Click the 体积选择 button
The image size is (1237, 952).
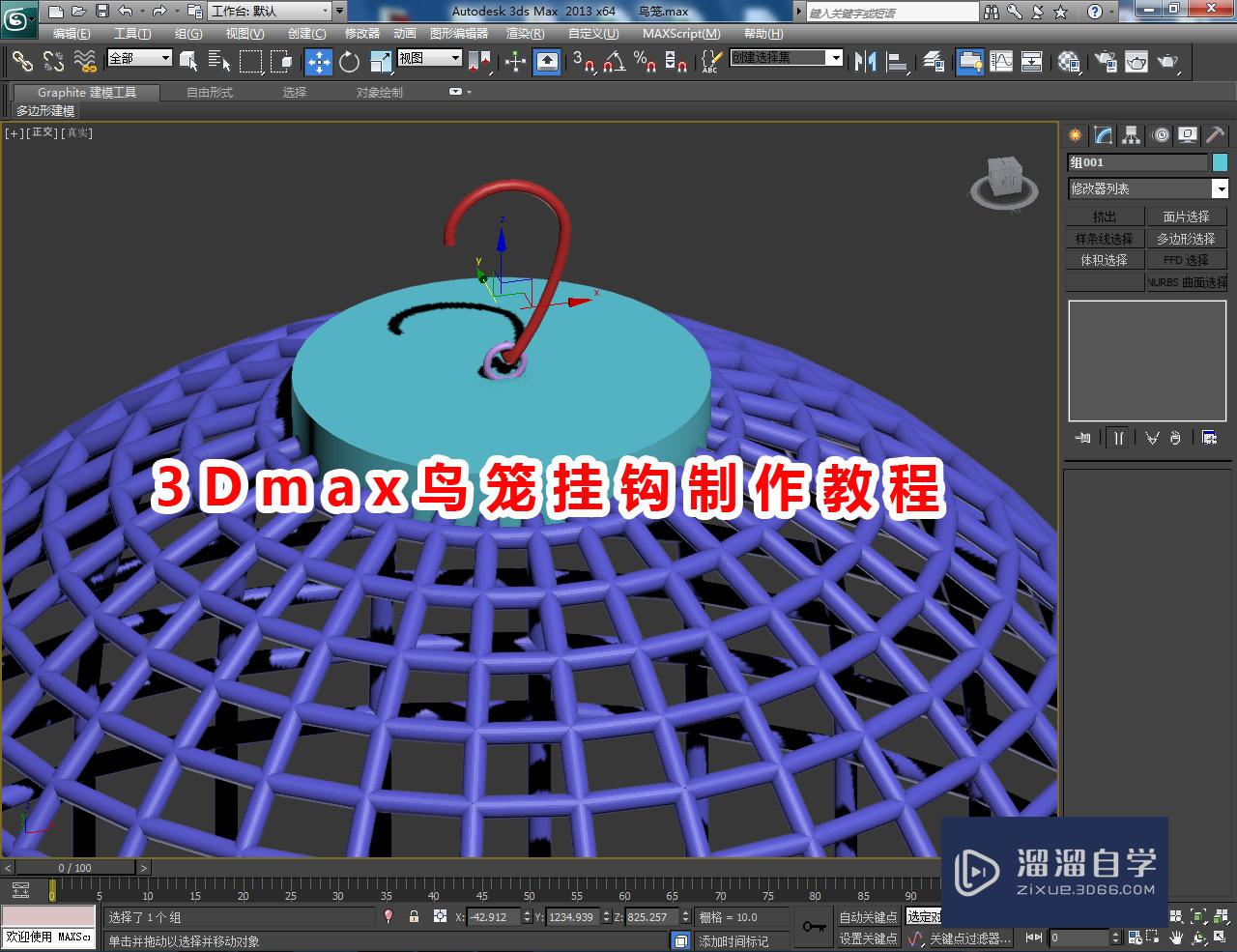click(1105, 260)
